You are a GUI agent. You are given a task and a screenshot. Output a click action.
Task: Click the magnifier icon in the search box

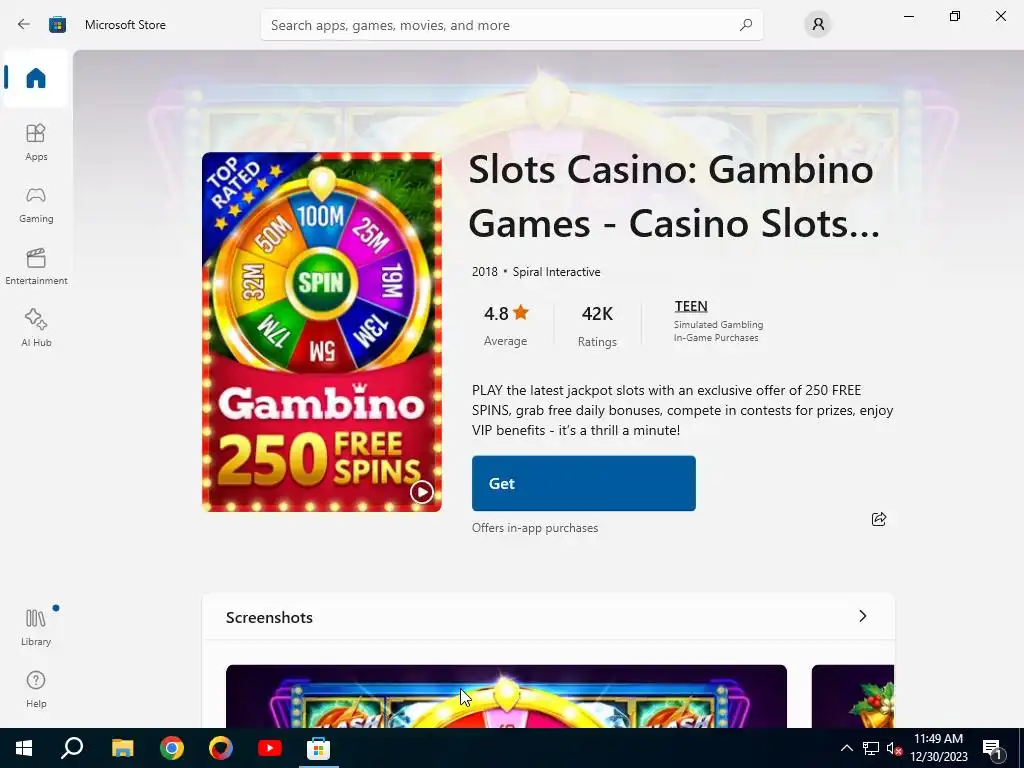coord(746,25)
